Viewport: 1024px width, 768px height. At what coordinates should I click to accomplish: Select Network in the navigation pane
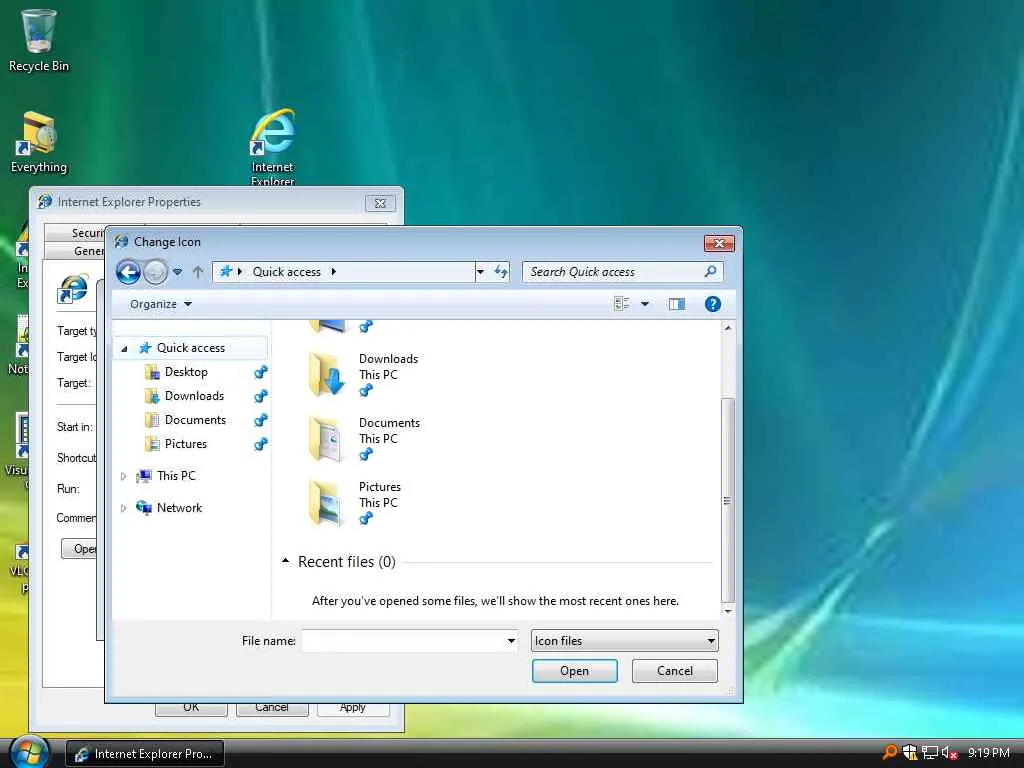point(179,508)
